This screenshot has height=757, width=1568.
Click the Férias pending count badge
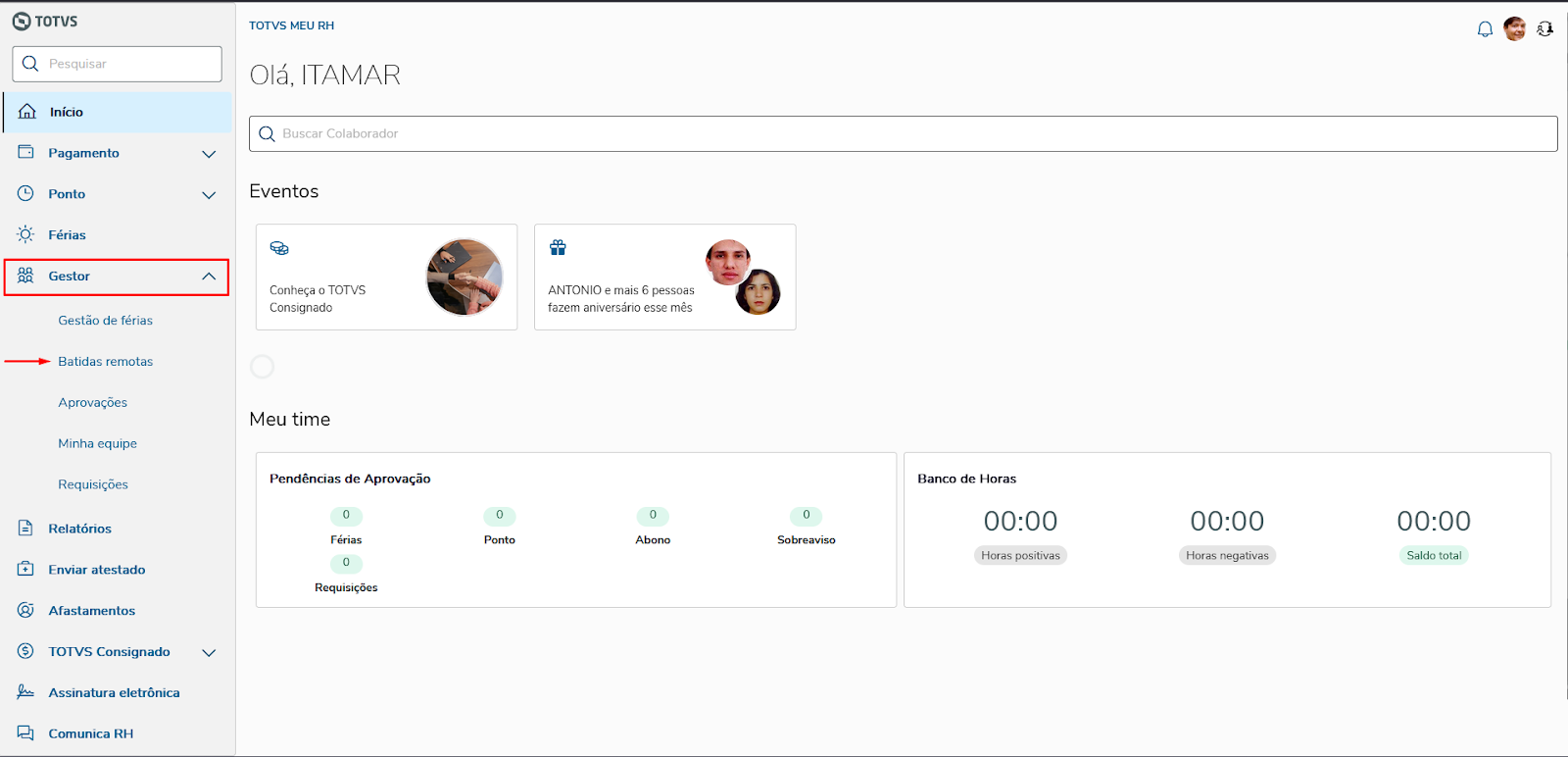pos(346,515)
